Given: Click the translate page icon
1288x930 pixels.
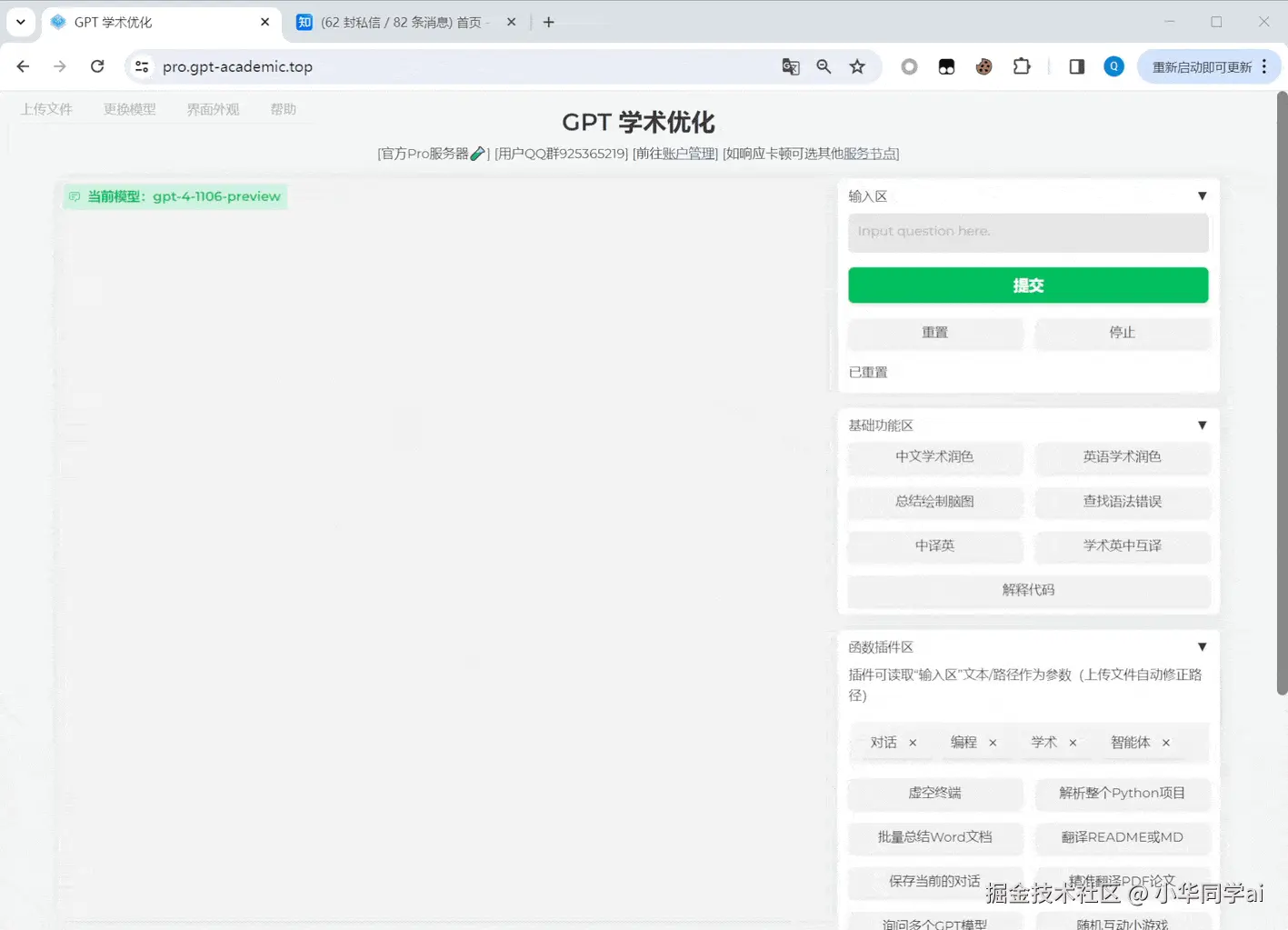Looking at the screenshot, I should pyautogui.click(x=791, y=66).
